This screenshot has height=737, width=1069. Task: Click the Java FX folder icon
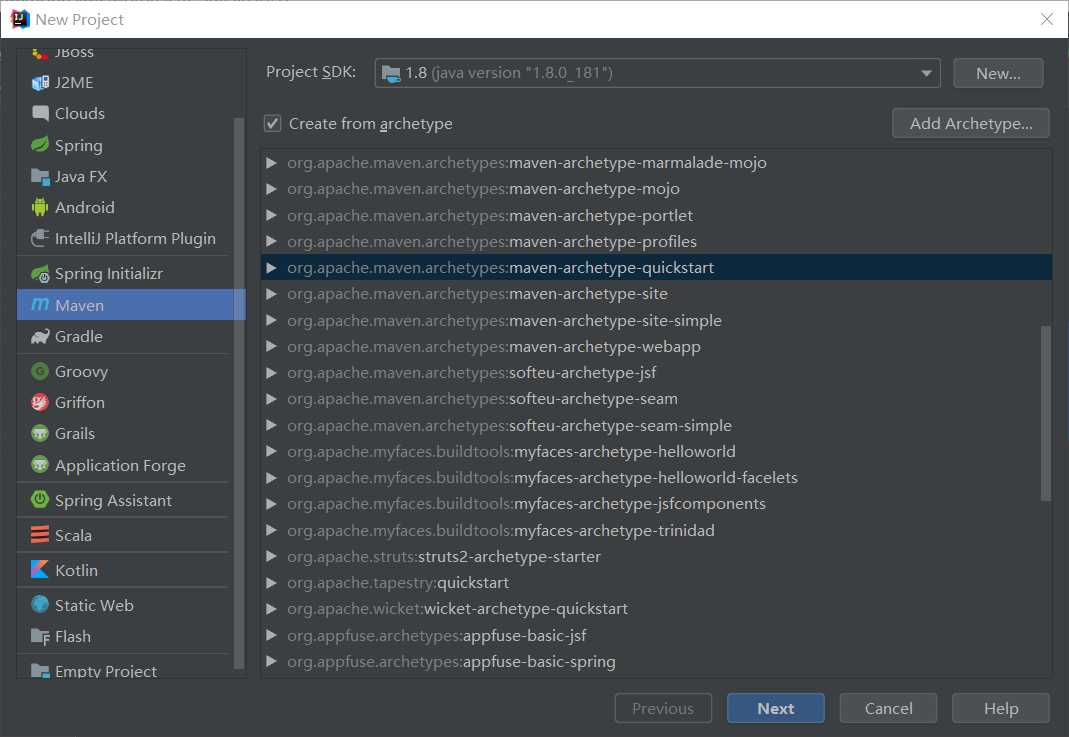(x=40, y=177)
